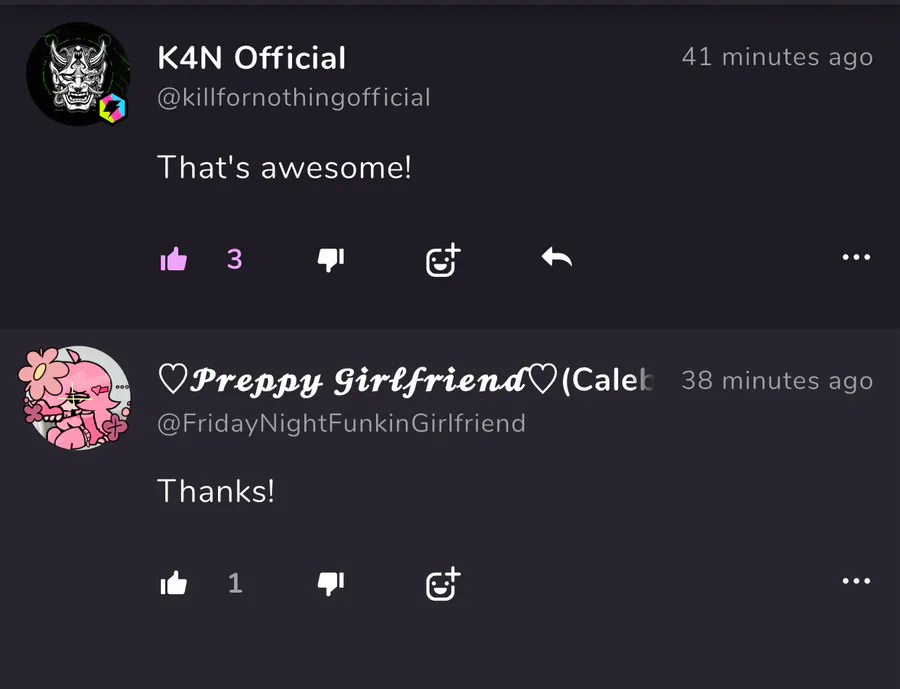
Task: Click the Preppy Girlfriend display name
Action: (405, 380)
